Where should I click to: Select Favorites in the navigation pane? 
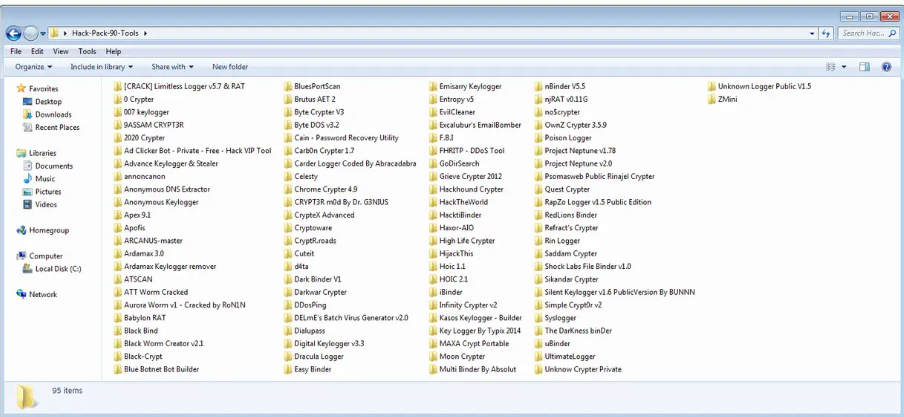(38, 89)
